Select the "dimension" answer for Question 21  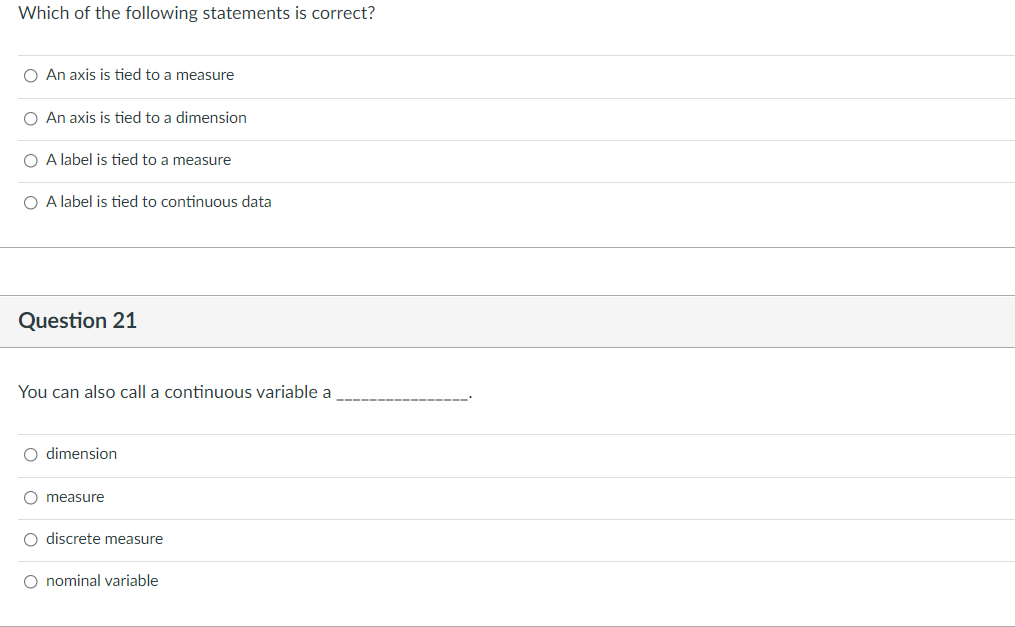30,454
